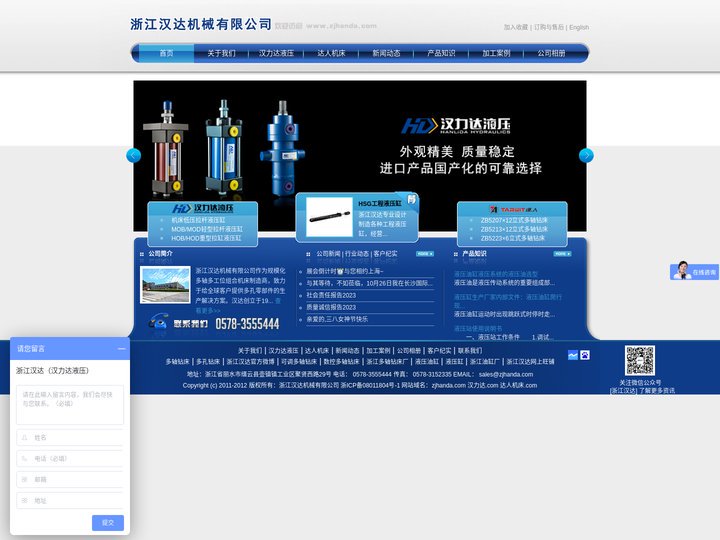
Task: Click the 浙江汉达机械有限公司 site title
Action: pyautogui.click(x=201, y=24)
